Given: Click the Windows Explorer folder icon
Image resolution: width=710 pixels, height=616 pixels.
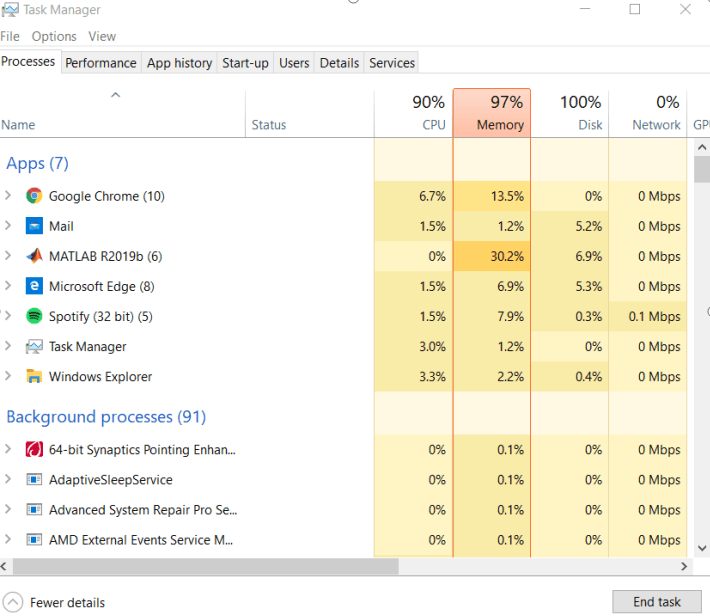Looking at the screenshot, I should tap(34, 377).
